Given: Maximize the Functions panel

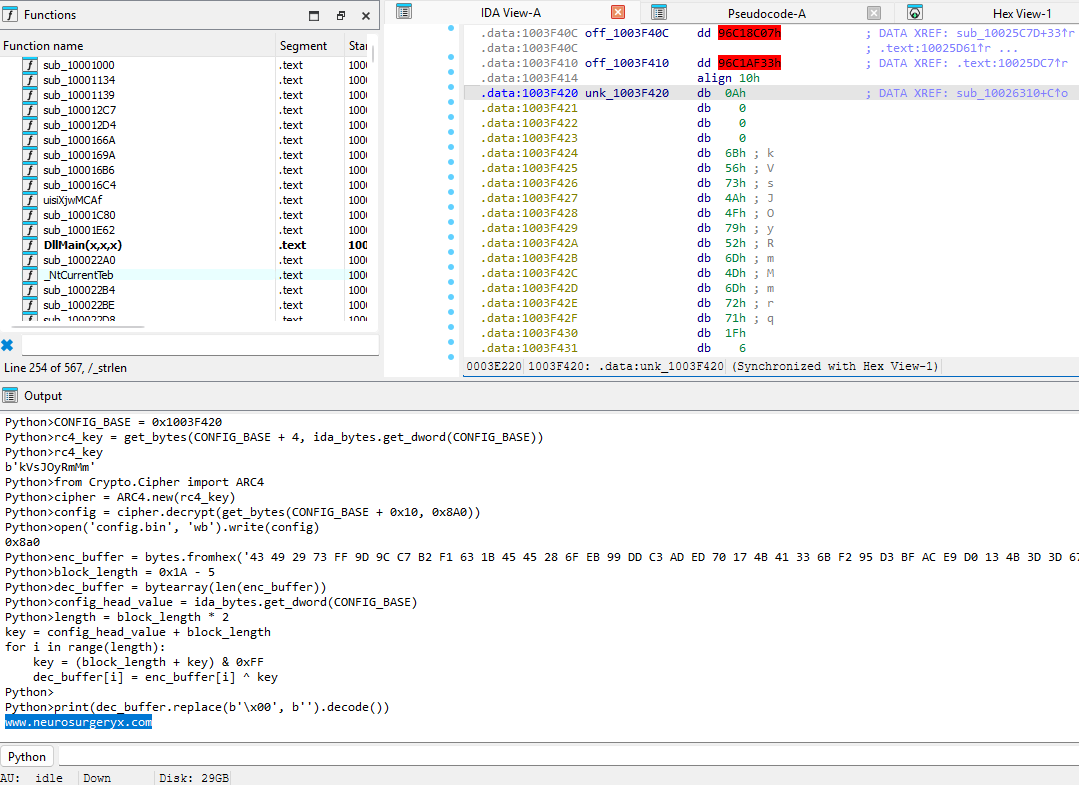Looking at the screenshot, I should tap(314, 16).
